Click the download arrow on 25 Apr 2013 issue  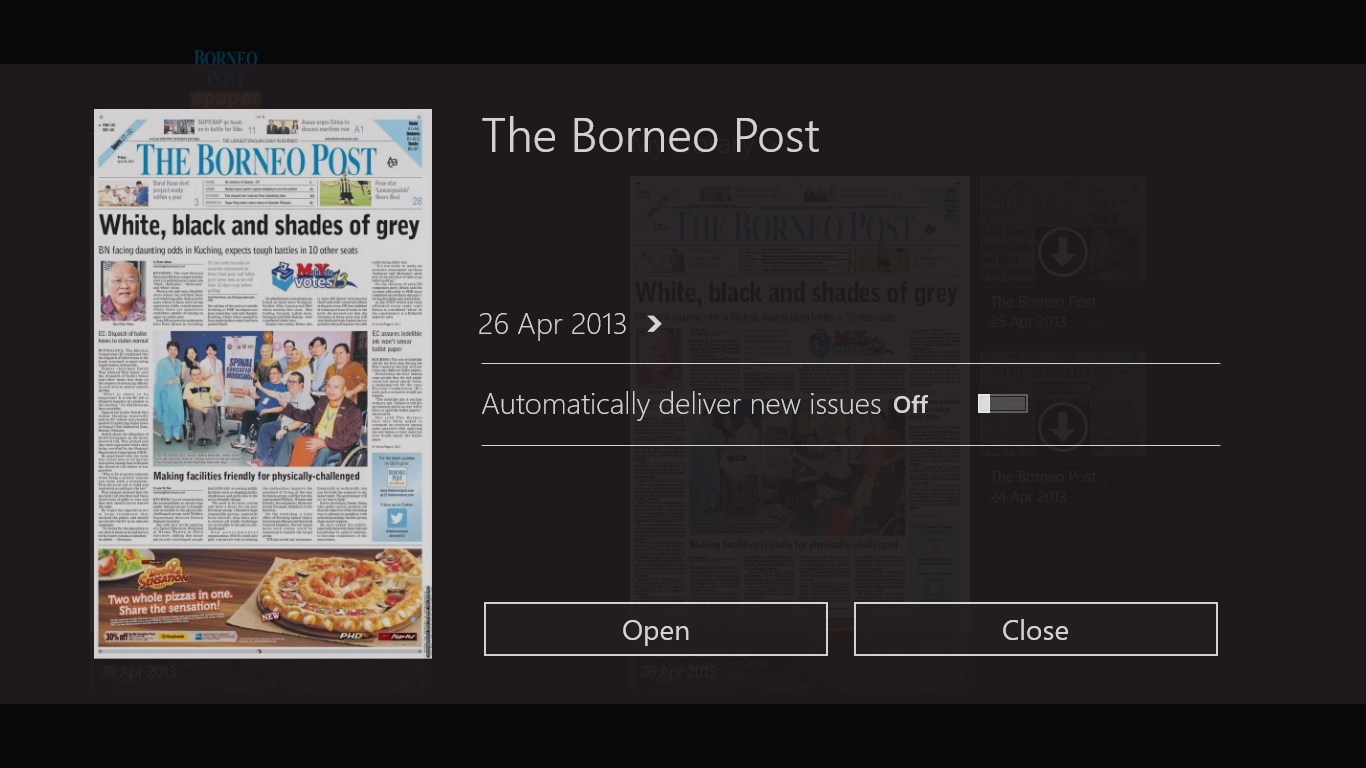(1062, 252)
